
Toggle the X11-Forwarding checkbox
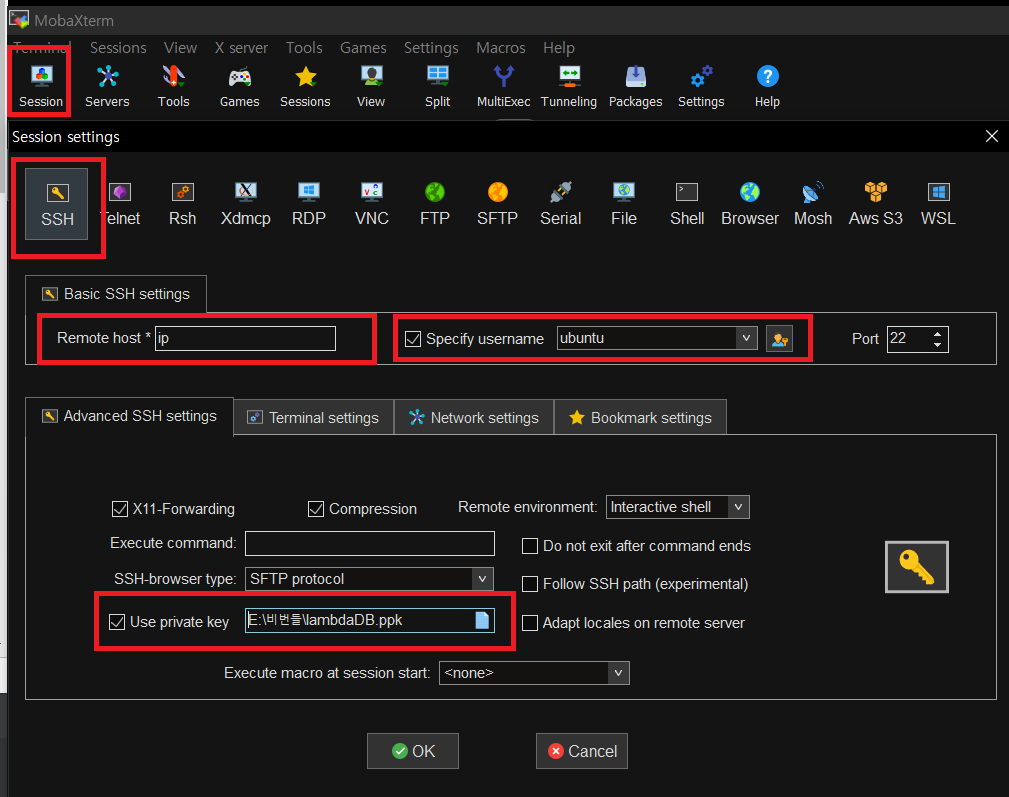coord(120,509)
